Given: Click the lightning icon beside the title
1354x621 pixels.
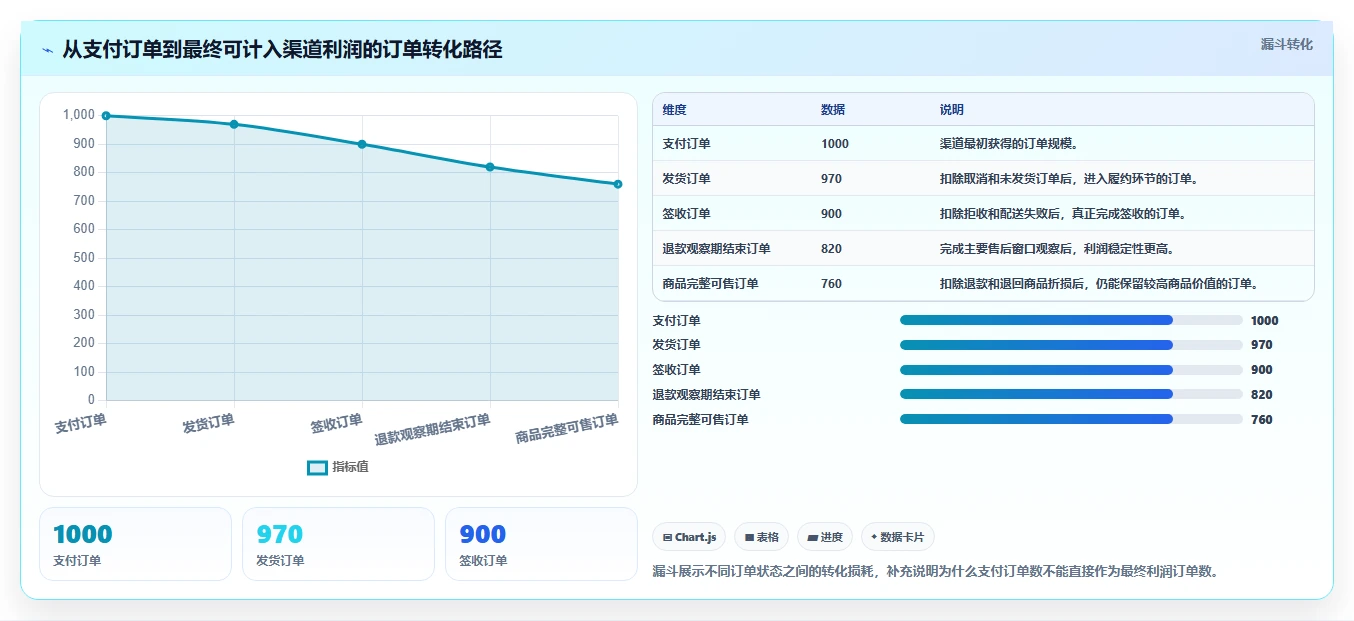Looking at the screenshot, I should click(48, 50).
